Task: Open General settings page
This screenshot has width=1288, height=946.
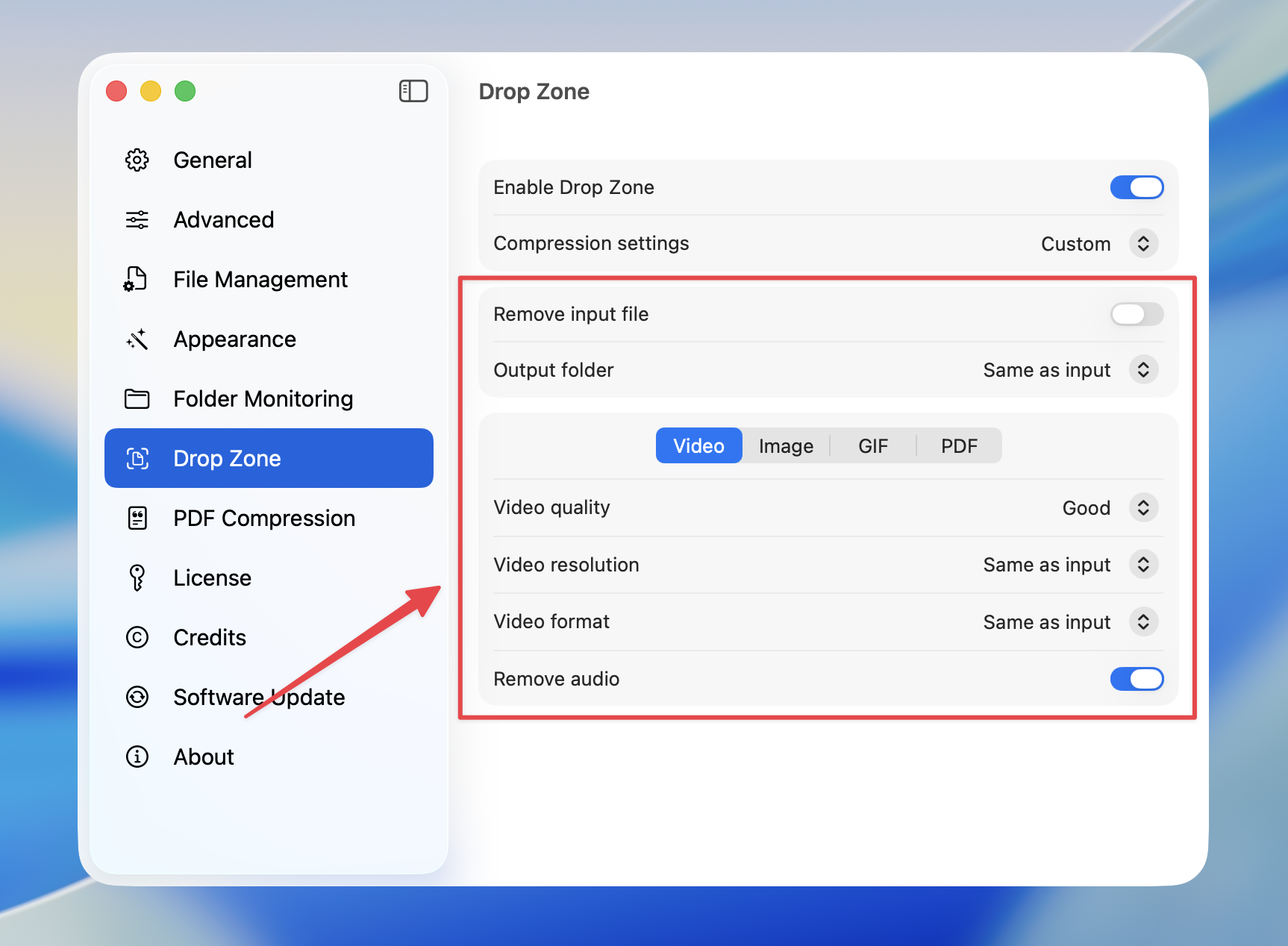Action: click(x=269, y=160)
